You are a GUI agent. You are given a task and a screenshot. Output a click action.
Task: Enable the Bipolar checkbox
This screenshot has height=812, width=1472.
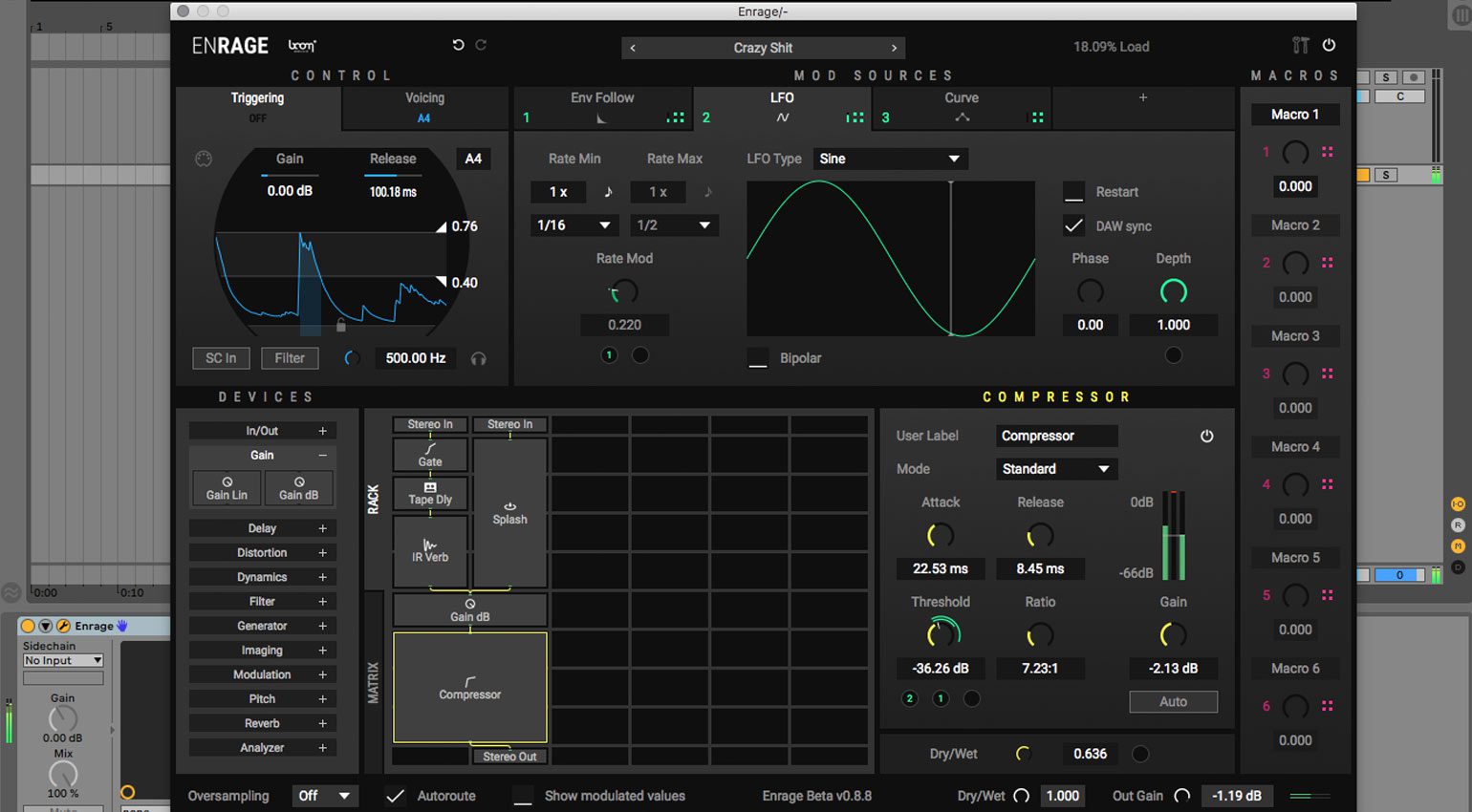757,358
